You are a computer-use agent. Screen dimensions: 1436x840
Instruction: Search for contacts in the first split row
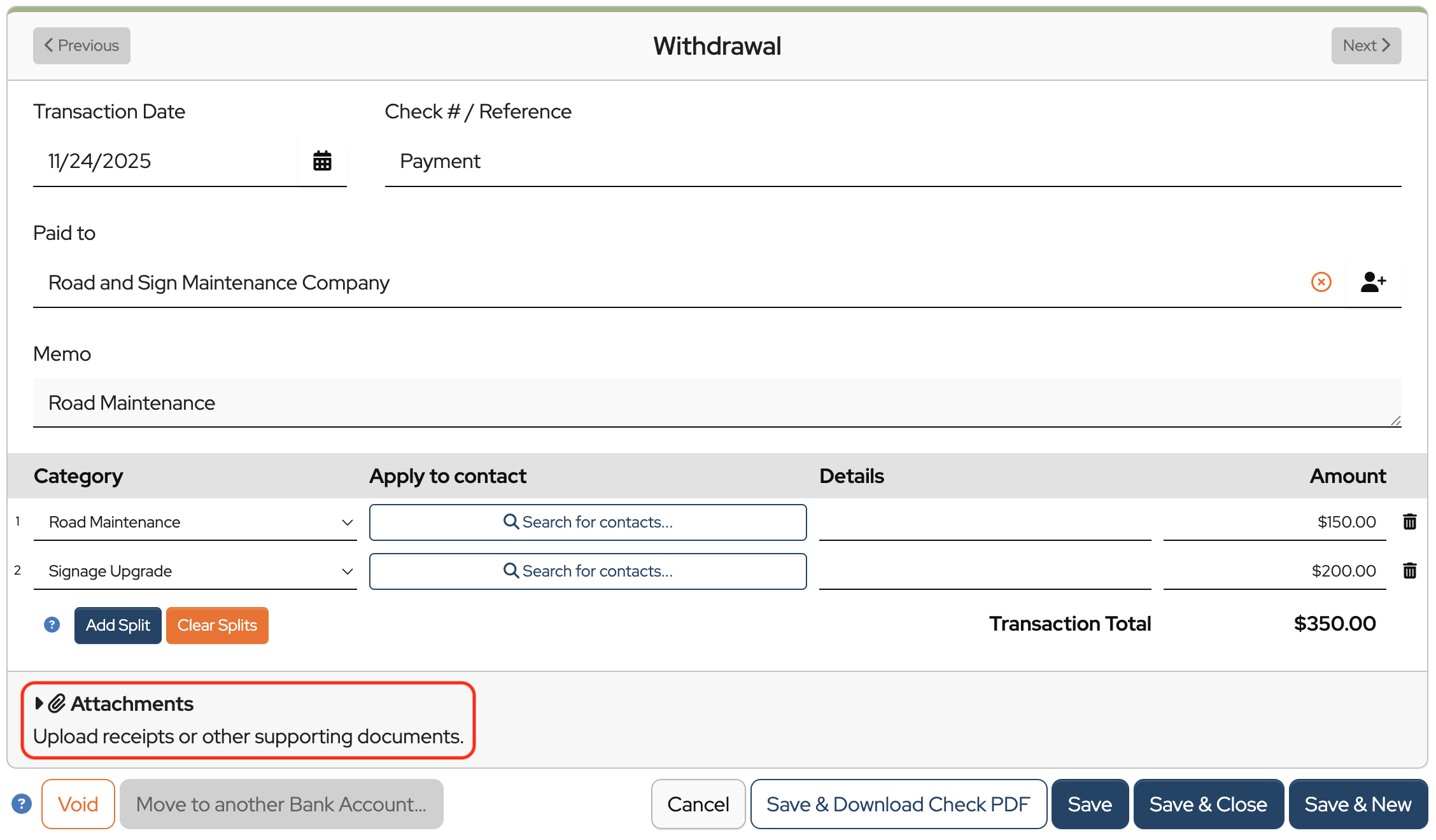(588, 522)
